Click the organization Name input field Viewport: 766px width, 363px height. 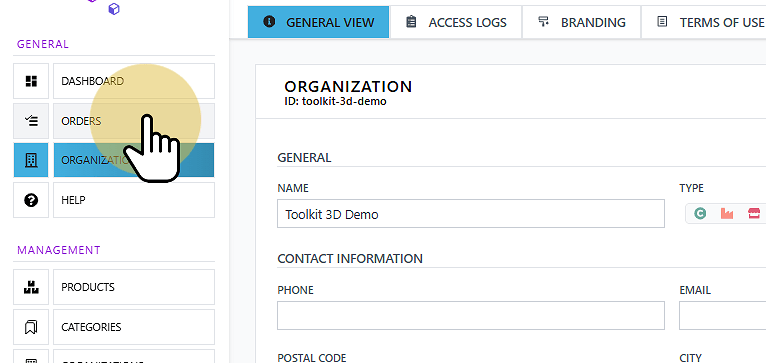[x=471, y=214]
